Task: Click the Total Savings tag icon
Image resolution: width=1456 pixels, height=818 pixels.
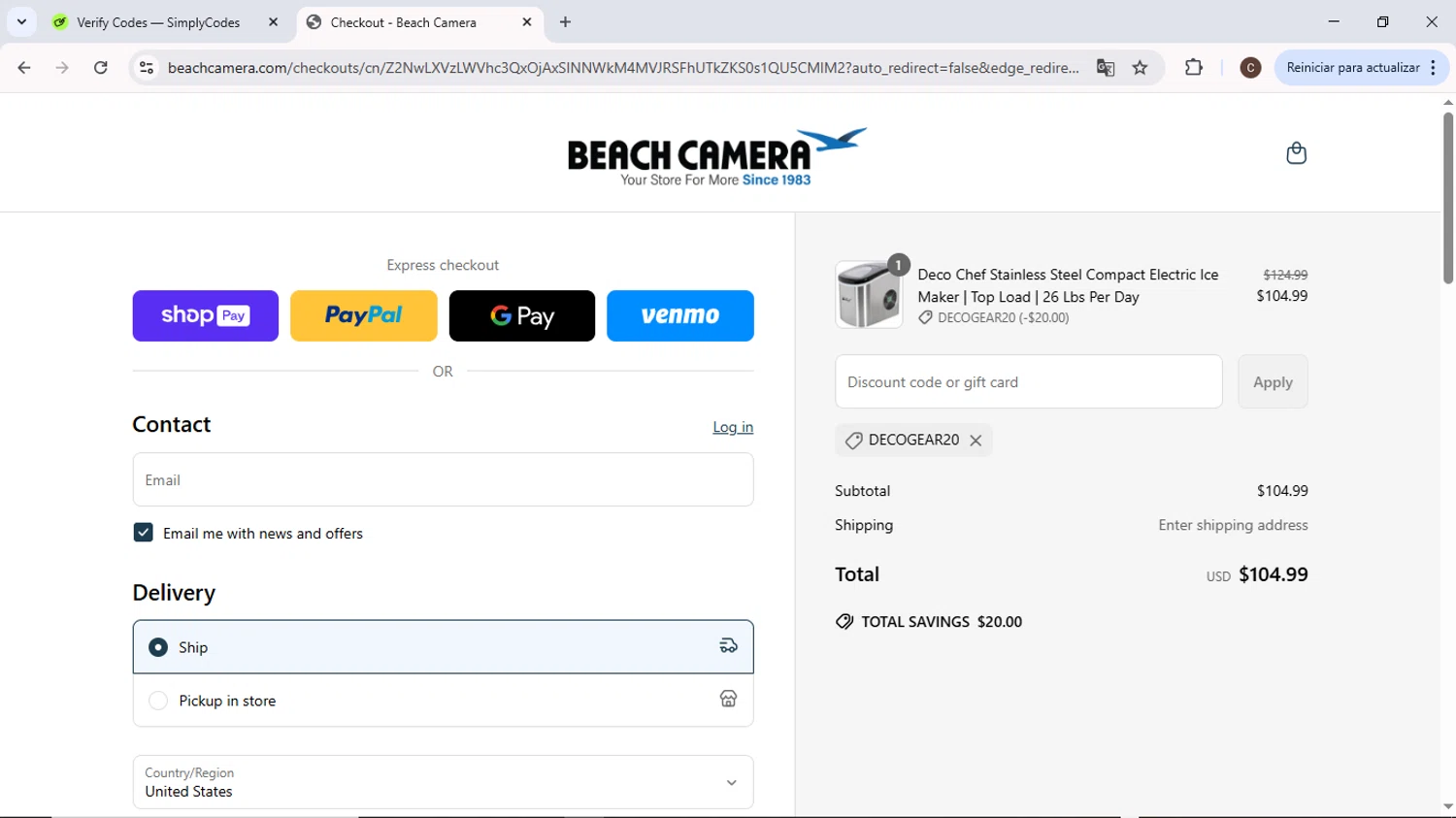Action: click(844, 622)
